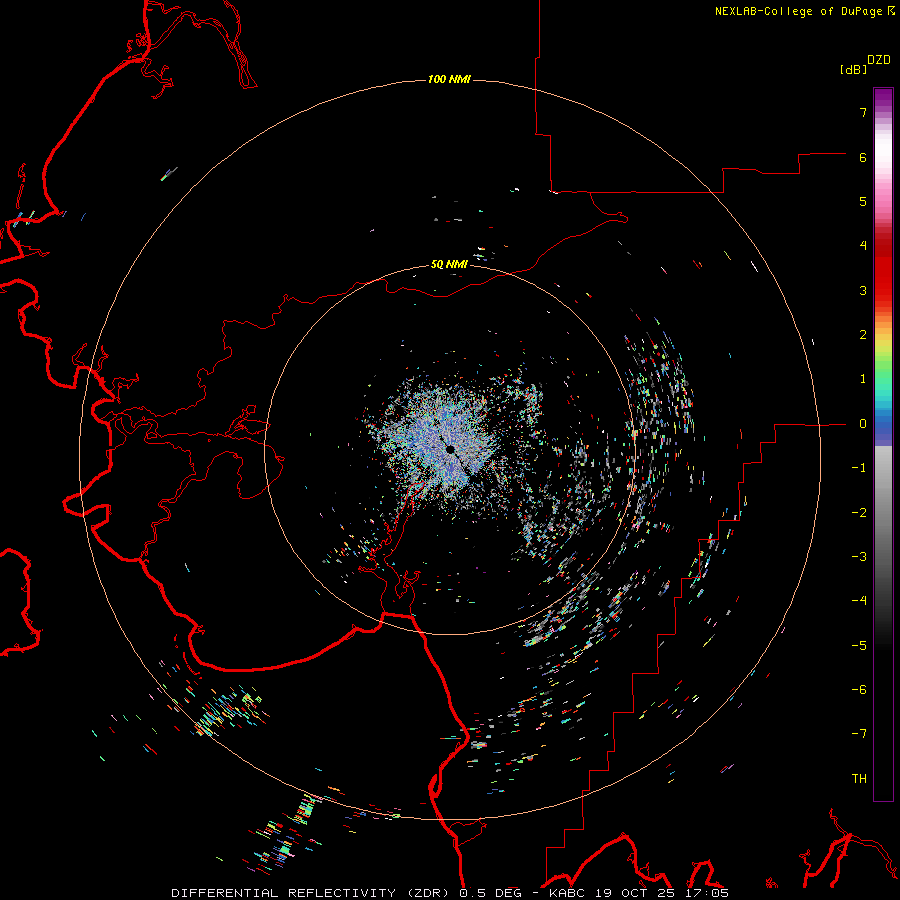The image size is (900, 900).
Task: Click the purple top of the color scale
Action: tap(883, 98)
